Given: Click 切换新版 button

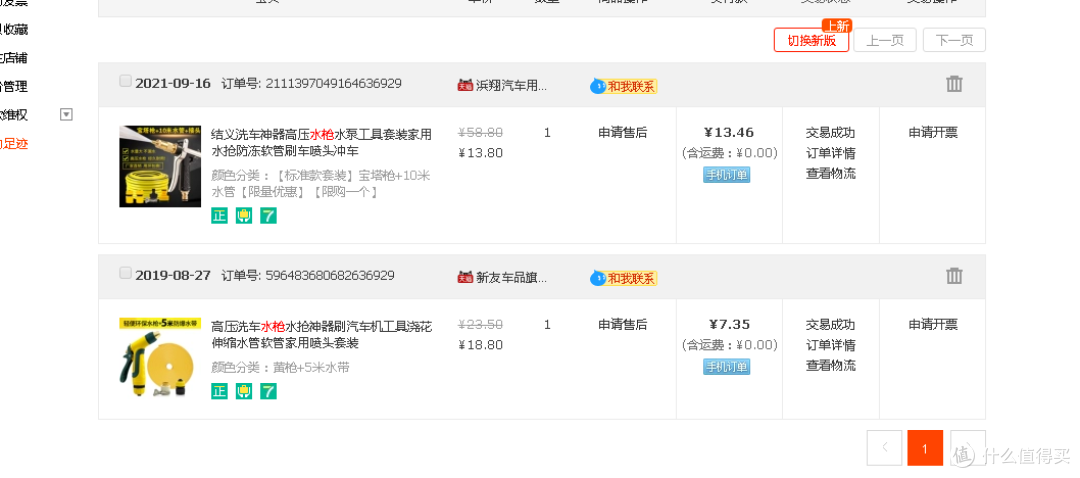Looking at the screenshot, I should click(811, 40).
